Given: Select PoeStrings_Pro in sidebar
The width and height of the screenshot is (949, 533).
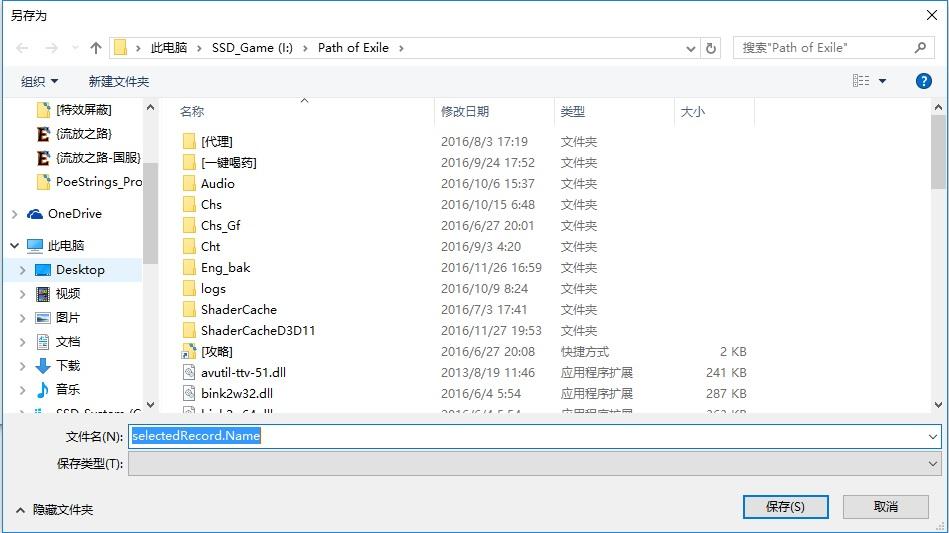Looking at the screenshot, I should point(90,181).
